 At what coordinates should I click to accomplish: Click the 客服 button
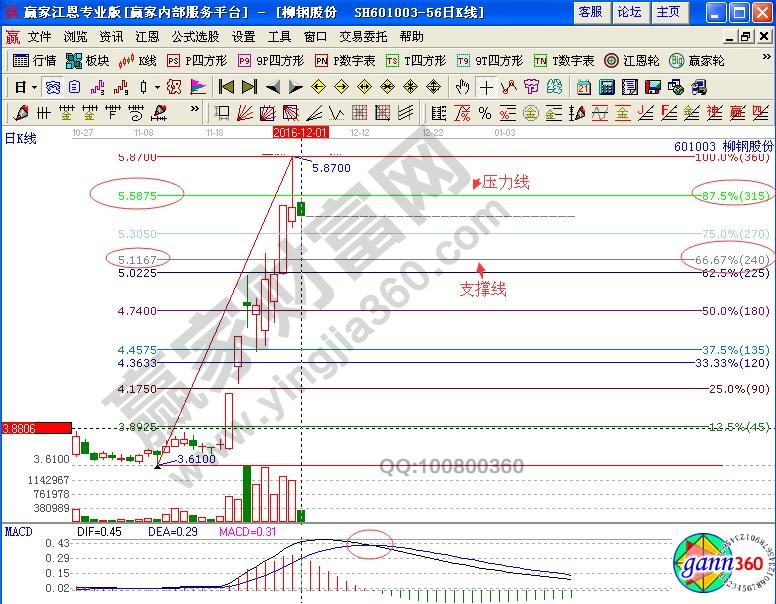click(590, 12)
